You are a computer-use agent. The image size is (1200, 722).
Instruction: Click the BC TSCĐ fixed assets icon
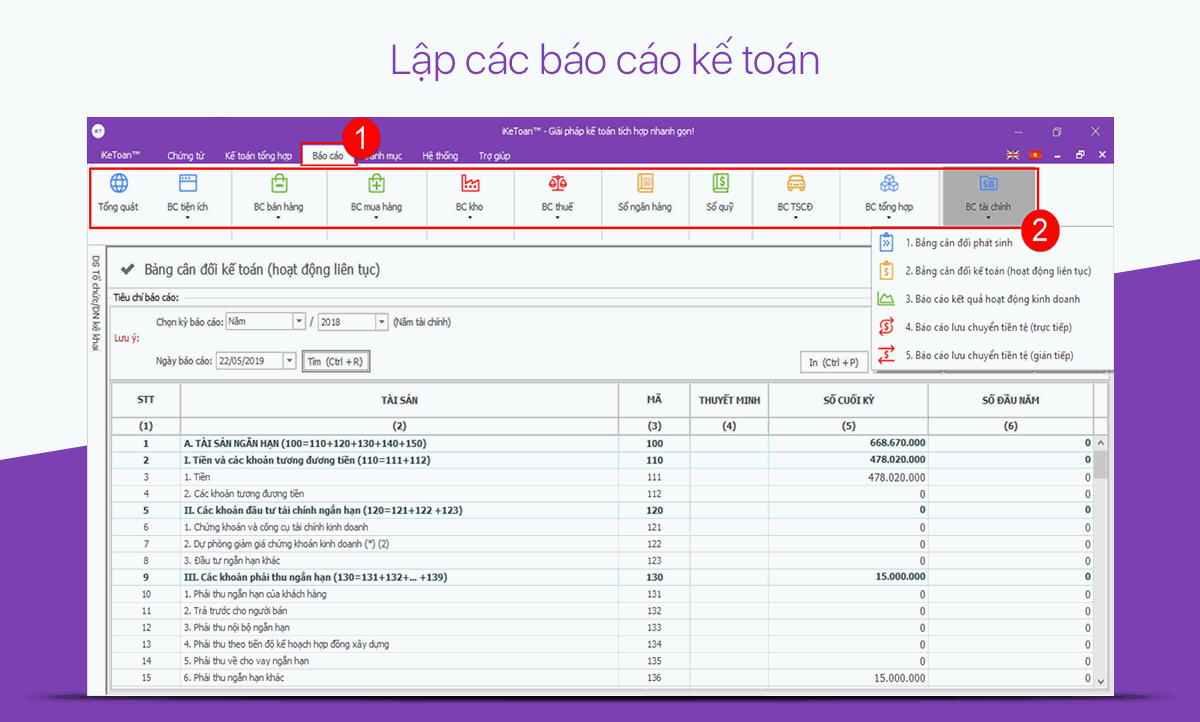click(x=796, y=195)
